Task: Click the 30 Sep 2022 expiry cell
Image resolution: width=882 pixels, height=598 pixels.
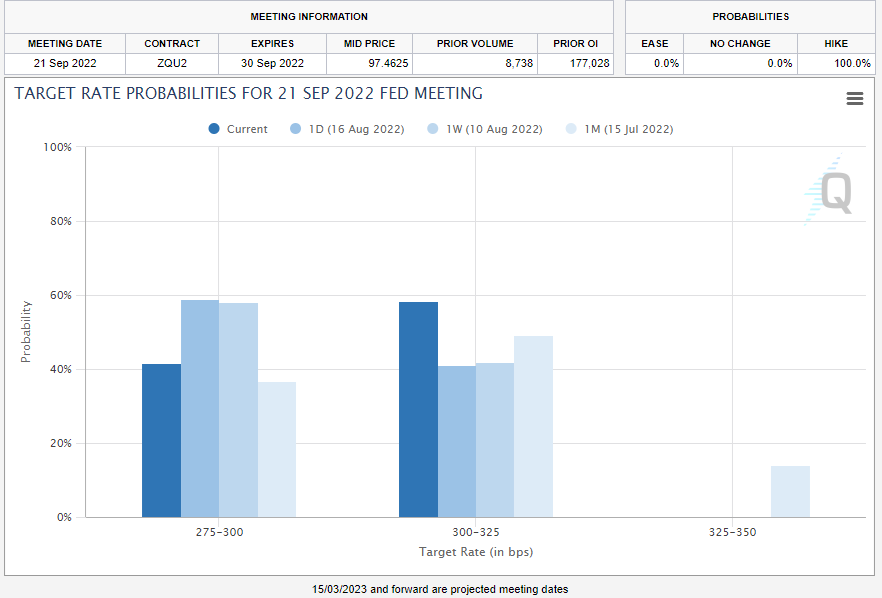Action: point(272,63)
